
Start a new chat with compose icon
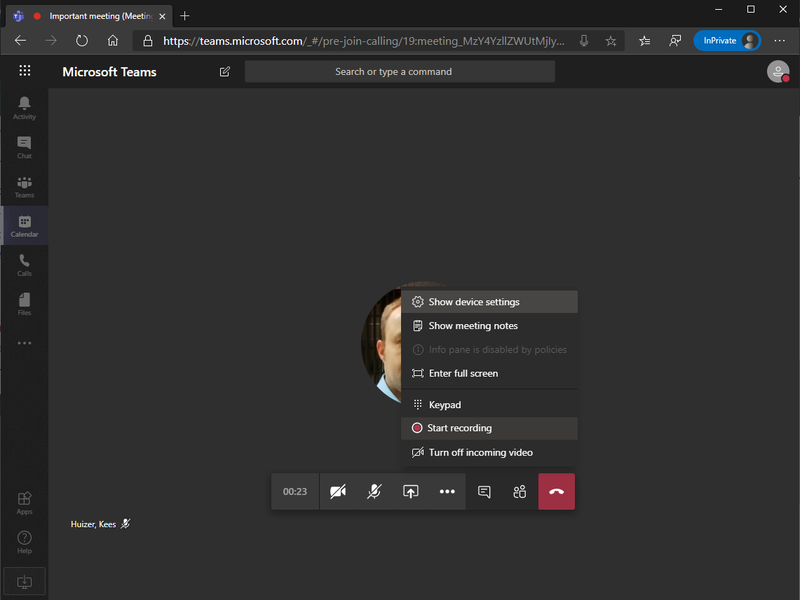point(224,71)
